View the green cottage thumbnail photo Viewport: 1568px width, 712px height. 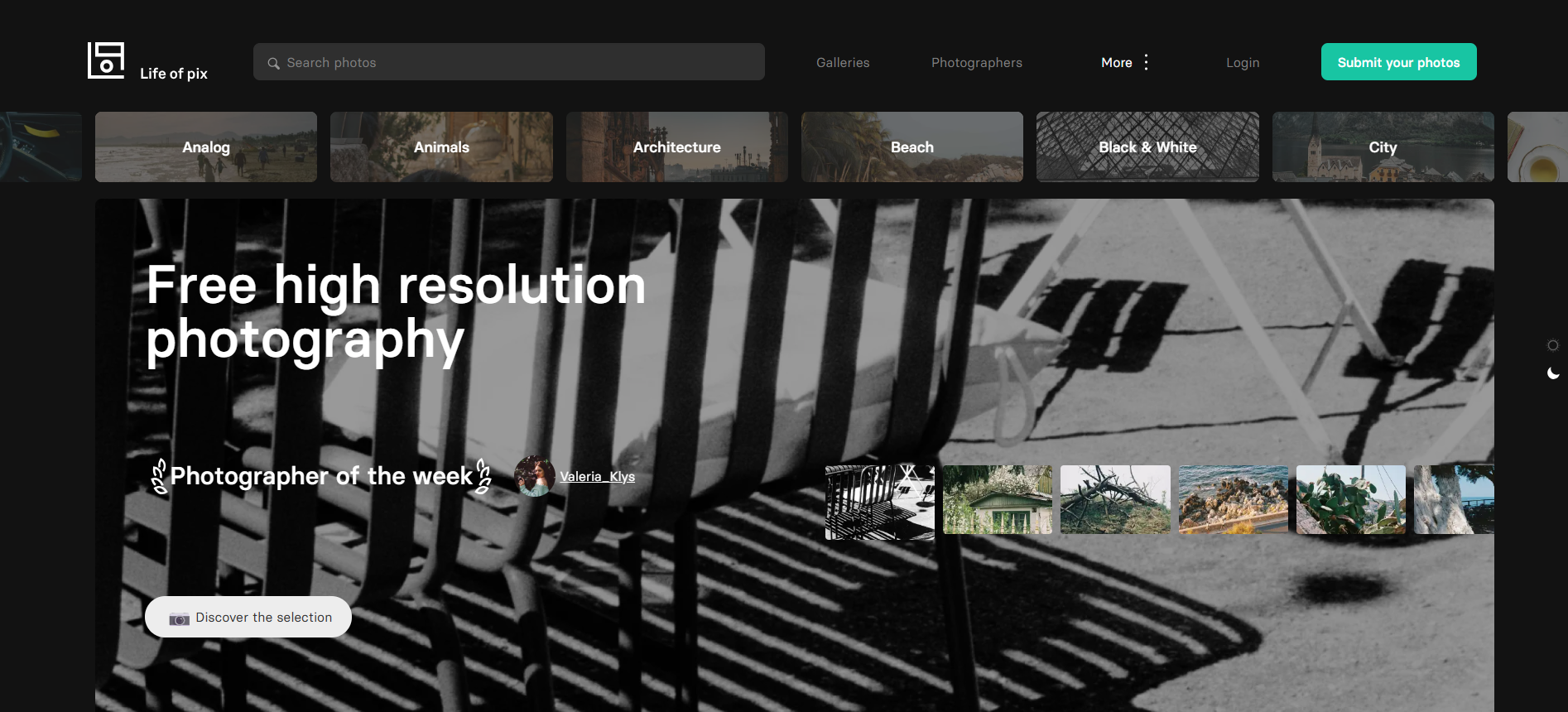click(998, 499)
